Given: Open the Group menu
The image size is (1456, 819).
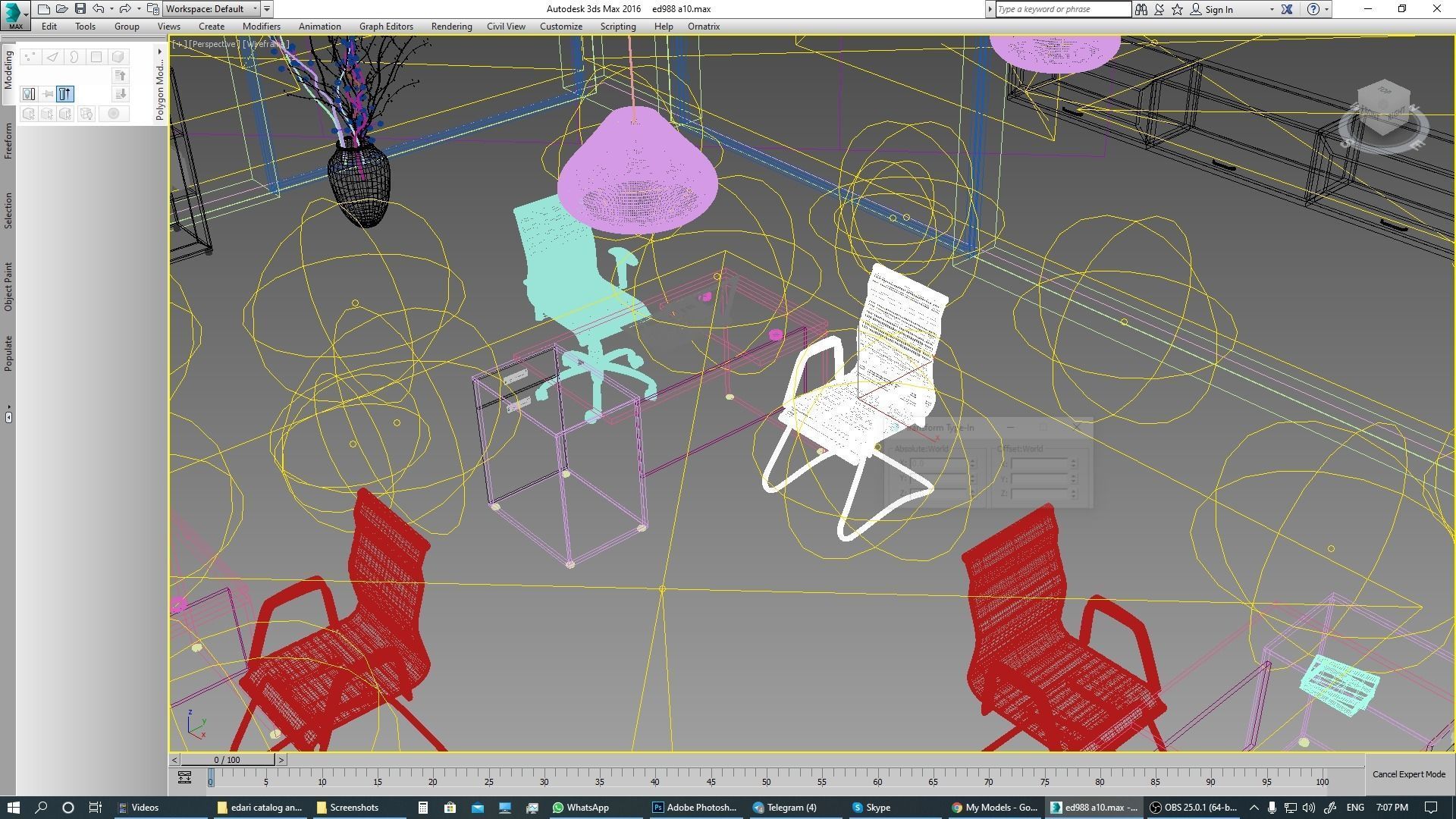Looking at the screenshot, I should coord(127,27).
